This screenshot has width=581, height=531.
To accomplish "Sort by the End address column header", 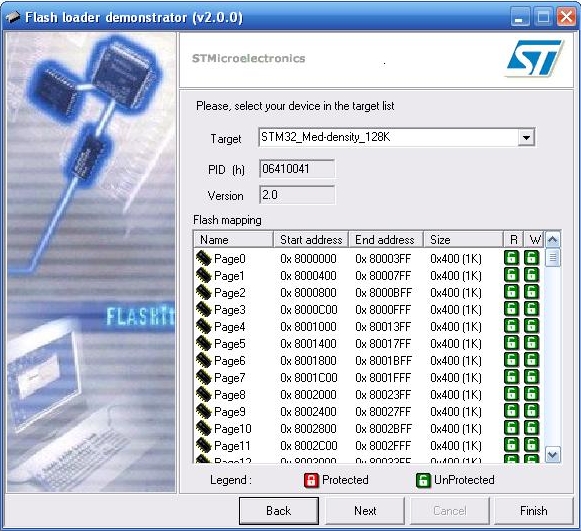I will (x=386, y=240).
